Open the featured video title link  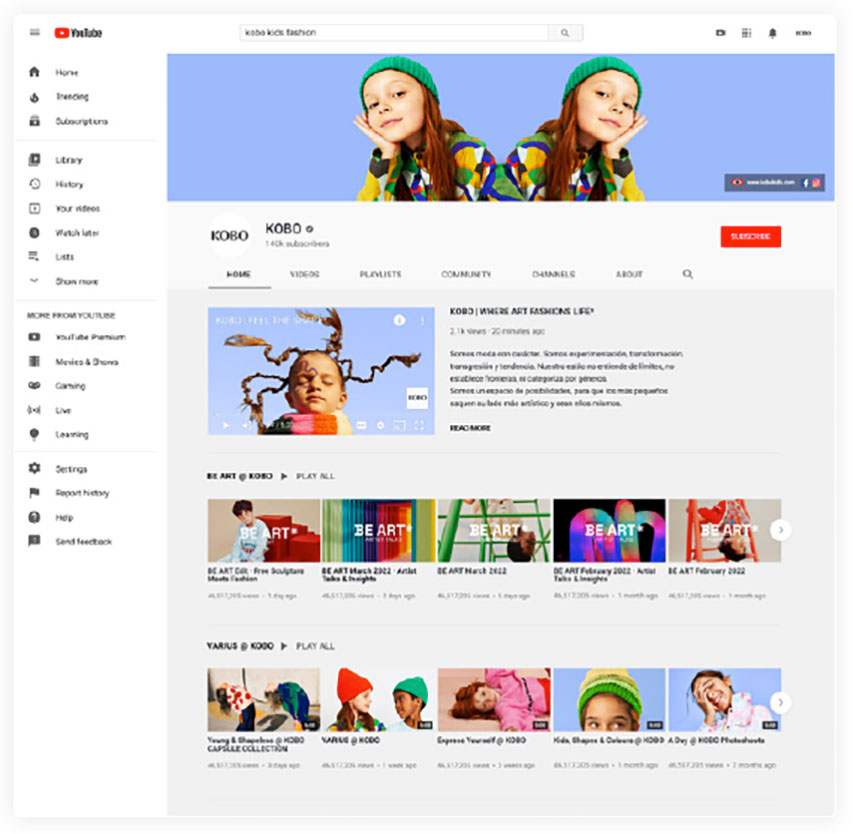521,311
